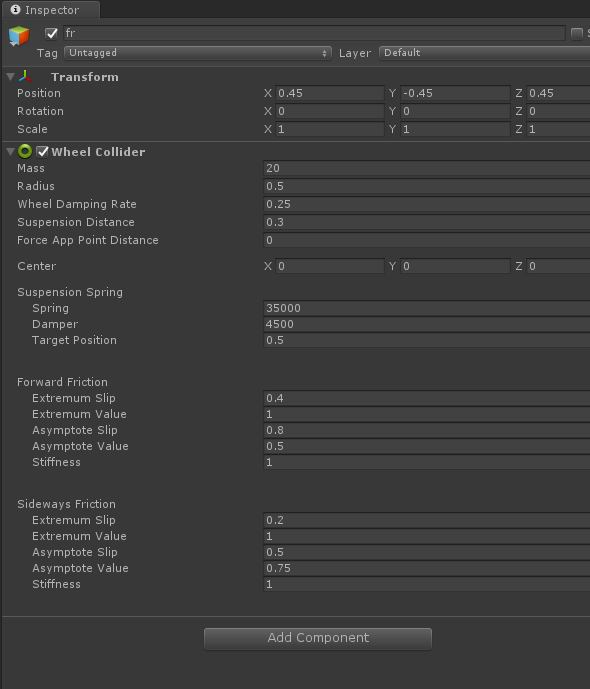590x689 pixels.
Task: Click the GameObject cube icon
Action: point(19,36)
